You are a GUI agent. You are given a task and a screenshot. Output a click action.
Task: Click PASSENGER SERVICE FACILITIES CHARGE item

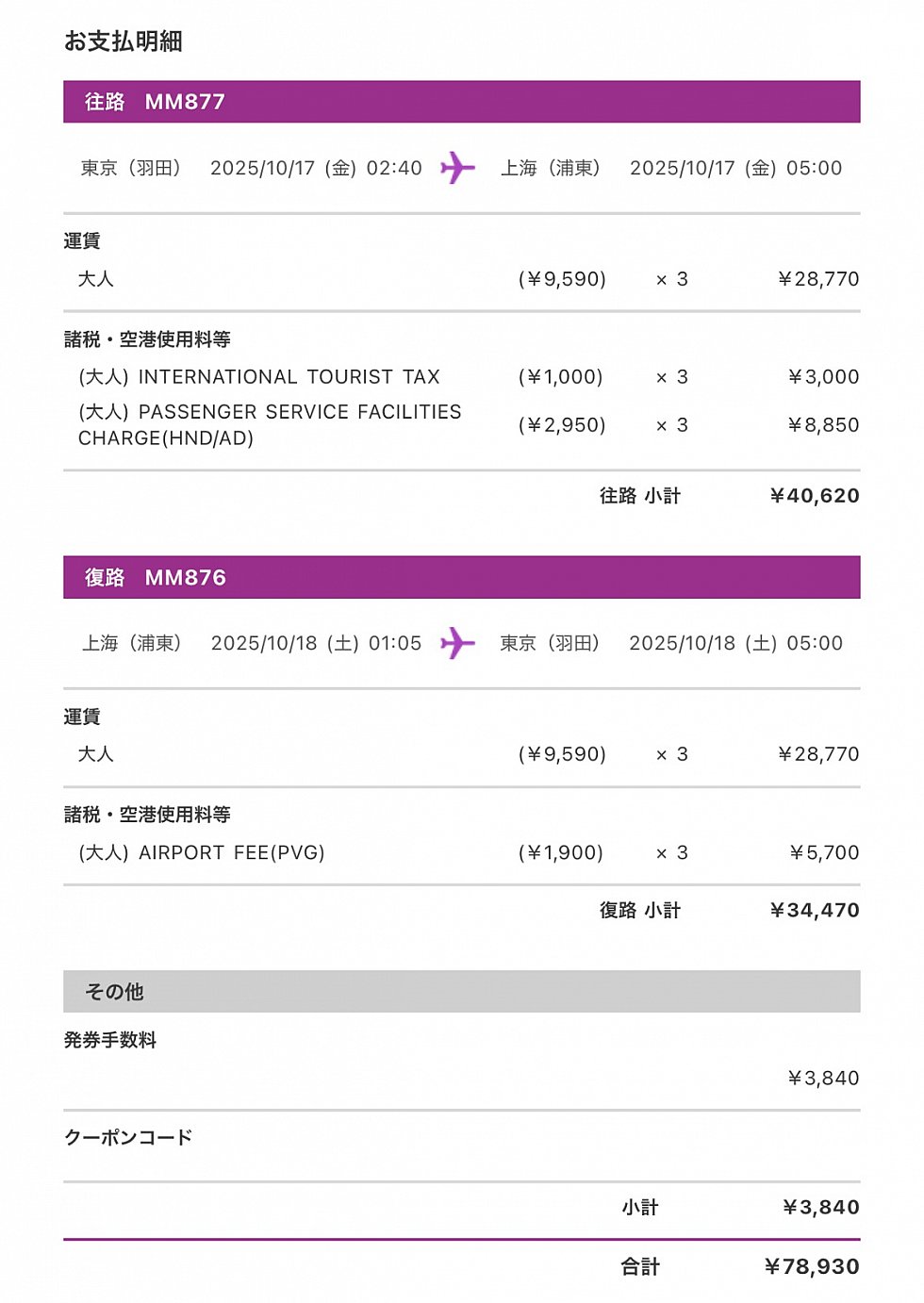(270, 425)
